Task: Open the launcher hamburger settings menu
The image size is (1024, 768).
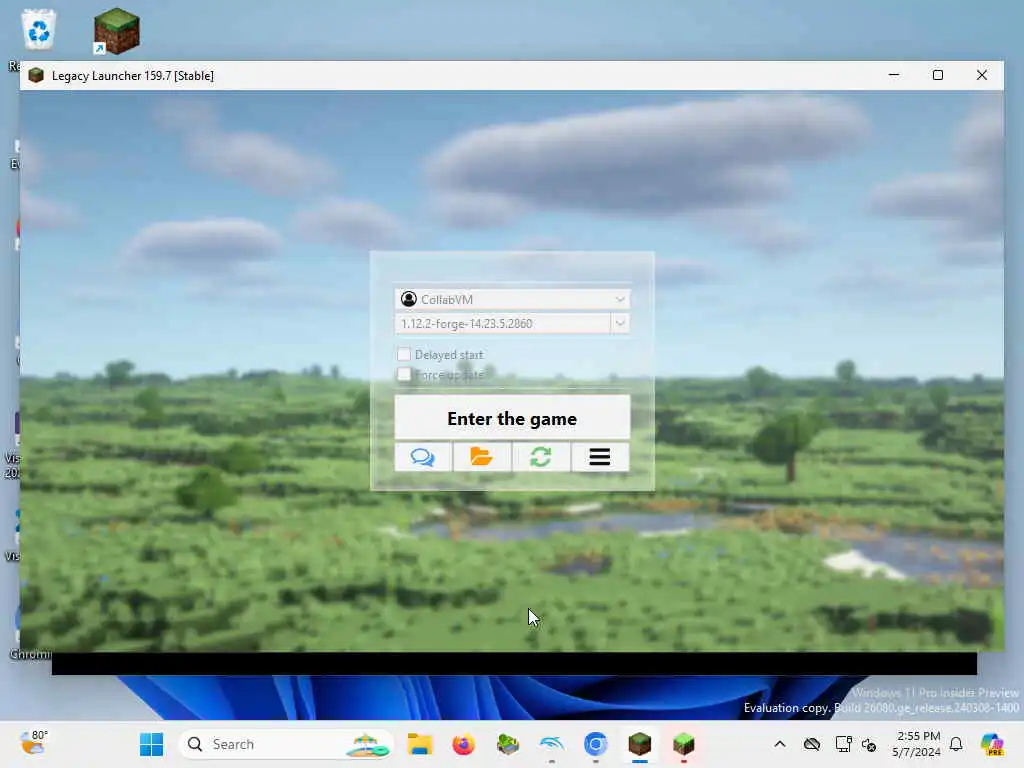Action: 600,456
